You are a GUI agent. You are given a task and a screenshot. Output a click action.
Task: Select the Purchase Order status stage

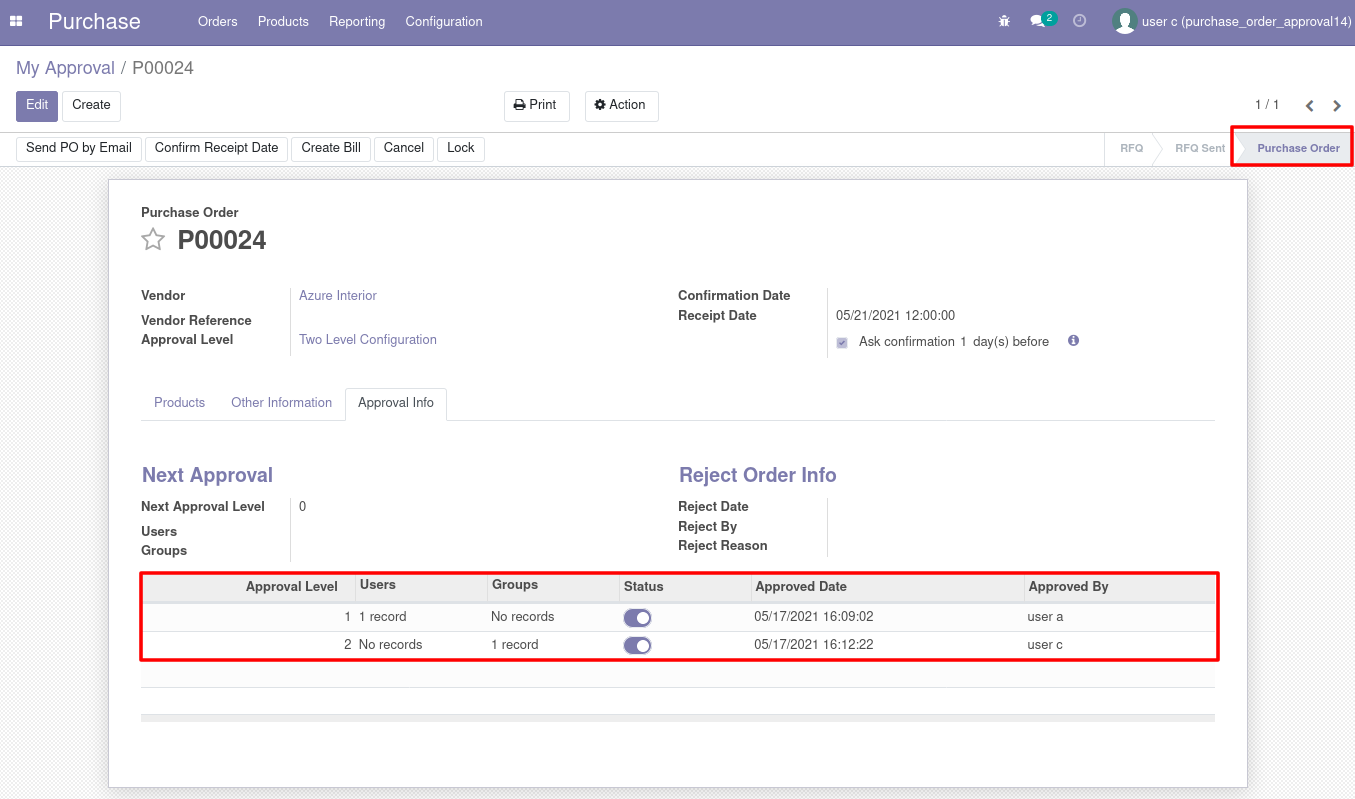[x=1298, y=148]
